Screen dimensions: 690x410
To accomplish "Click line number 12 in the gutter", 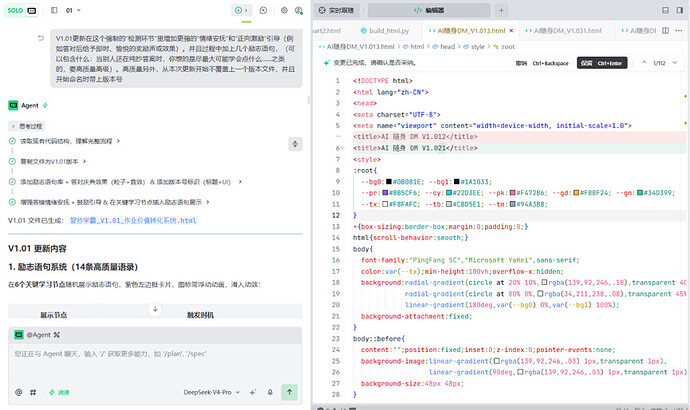I will tap(336, 216).
